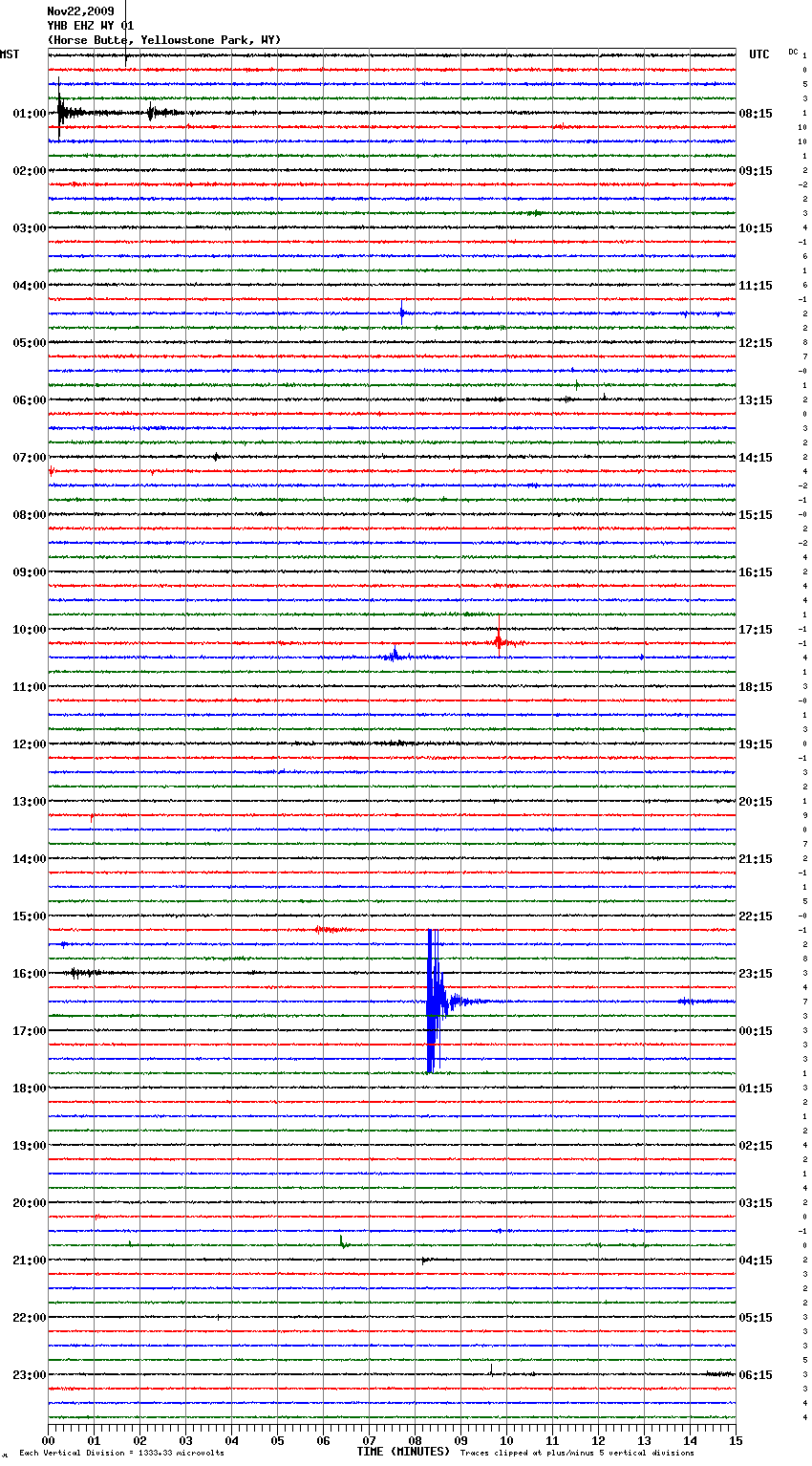Select the 14:00 MST hour label

tap(30, 859)
